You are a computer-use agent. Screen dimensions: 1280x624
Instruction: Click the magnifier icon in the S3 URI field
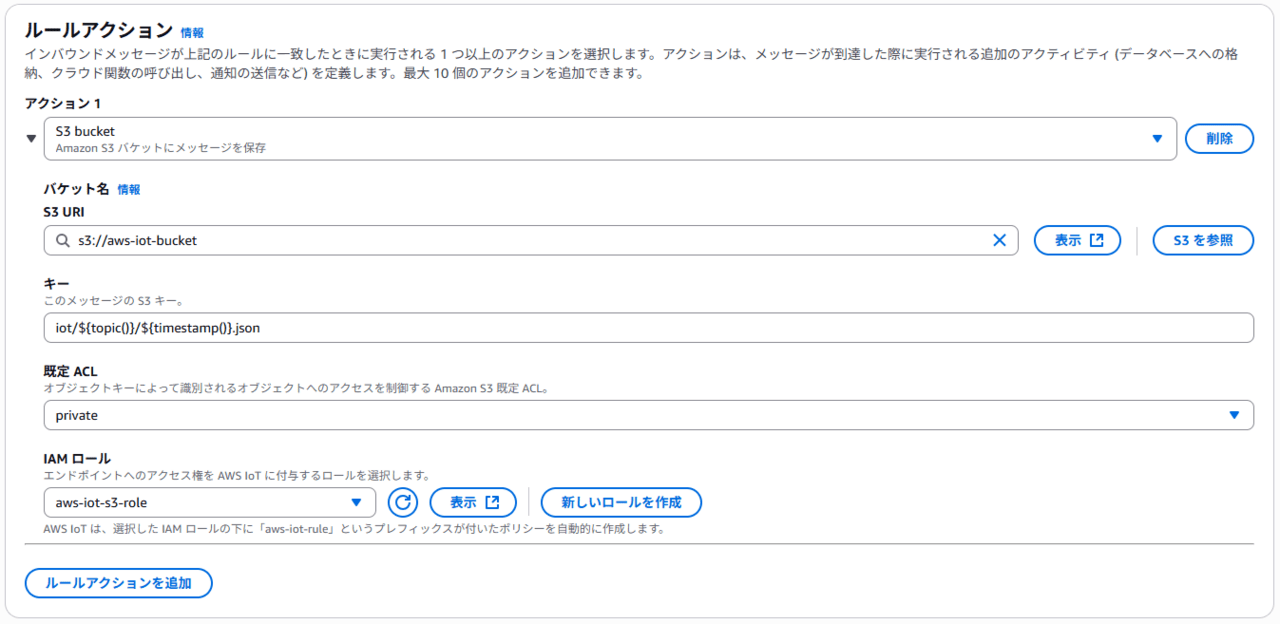(62, 240)
